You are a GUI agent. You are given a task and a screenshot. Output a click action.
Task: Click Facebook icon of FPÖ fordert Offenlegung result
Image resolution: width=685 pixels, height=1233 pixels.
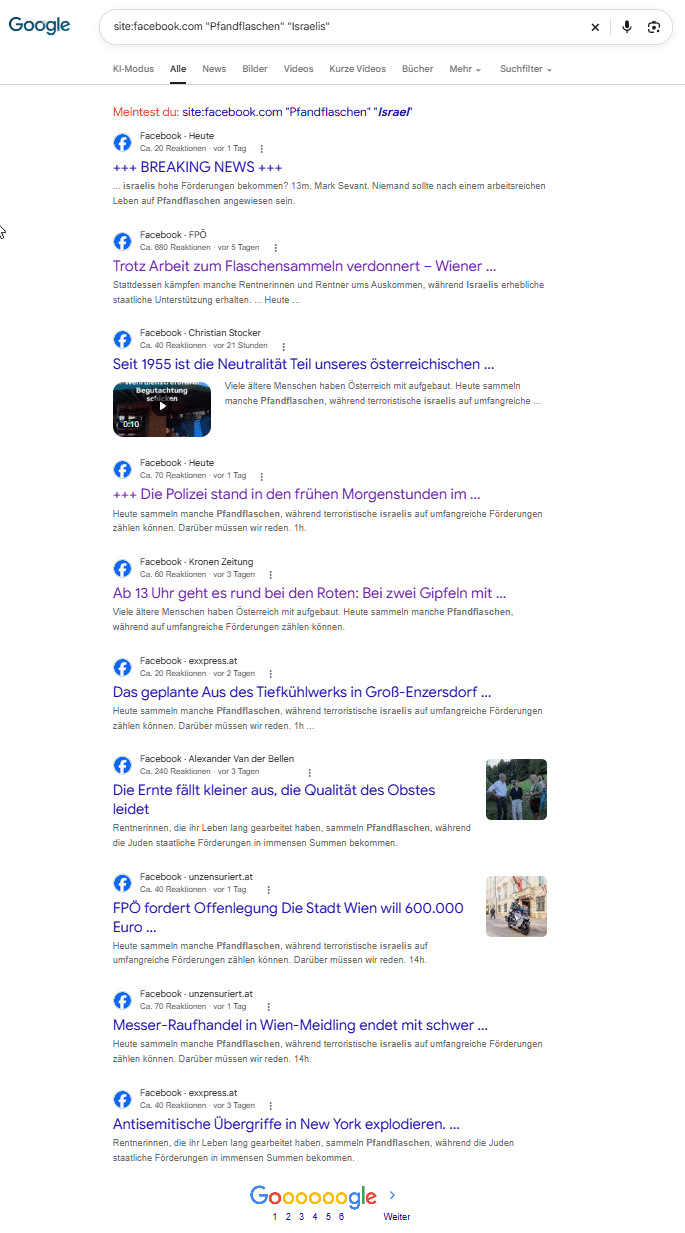(x=122, y=883)
